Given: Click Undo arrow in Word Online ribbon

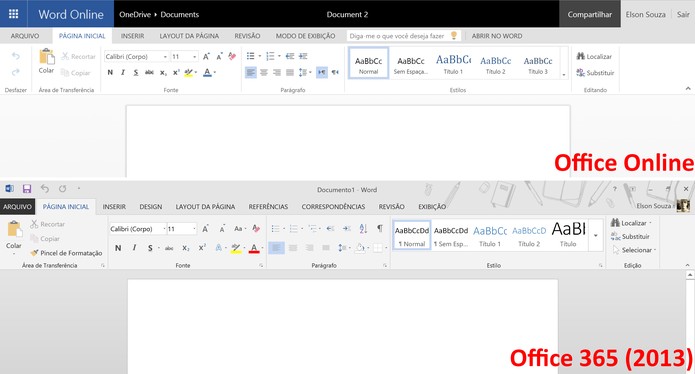Looking at the screenshot, I should (16, 56).
